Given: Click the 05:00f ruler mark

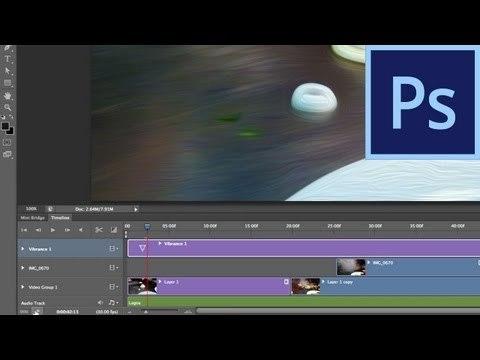Looking at the screenshot, I should pos(169,226).
